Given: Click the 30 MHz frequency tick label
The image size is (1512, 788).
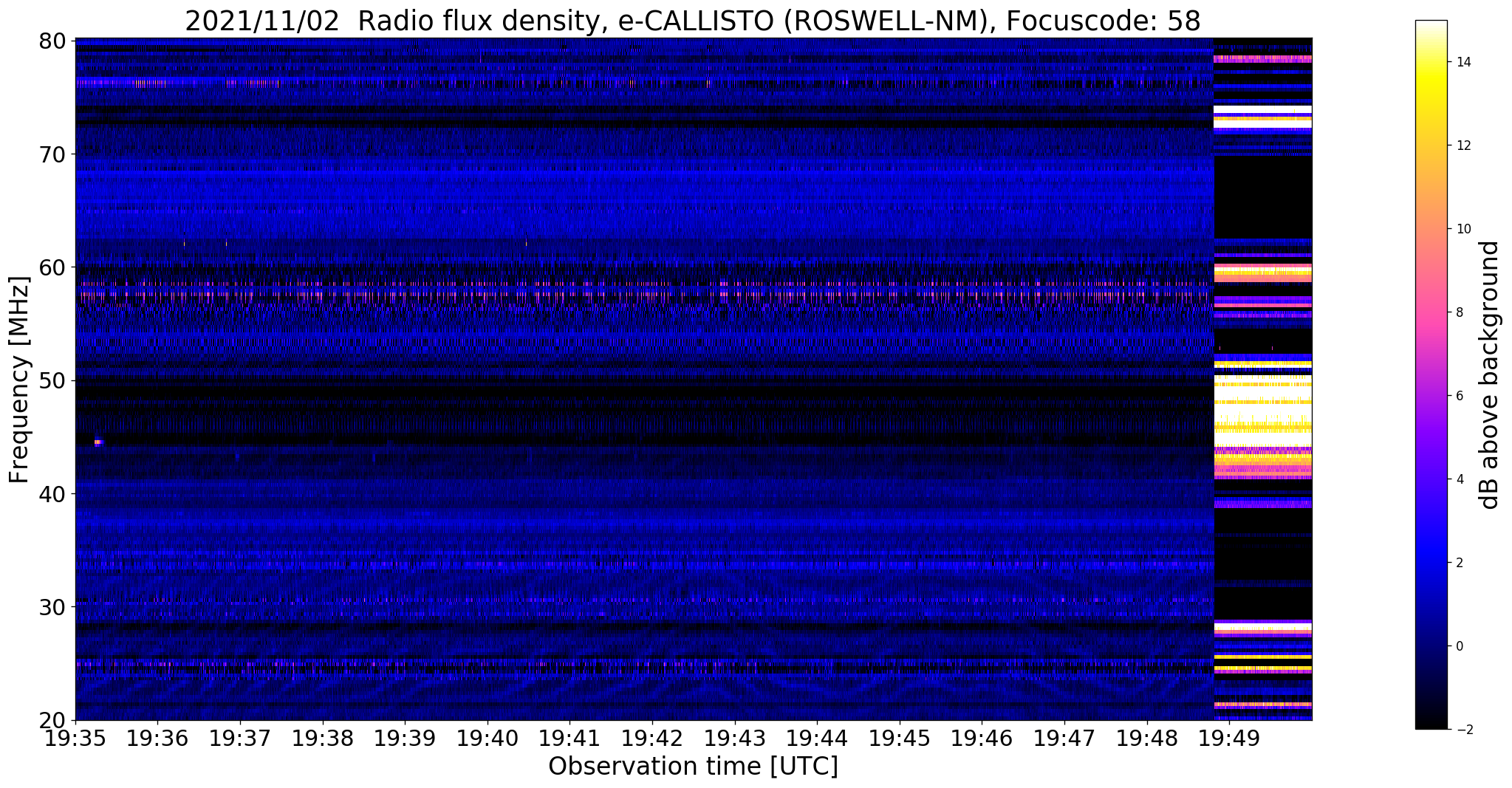Looking at the screenshot, I should [x=52, y=607].
